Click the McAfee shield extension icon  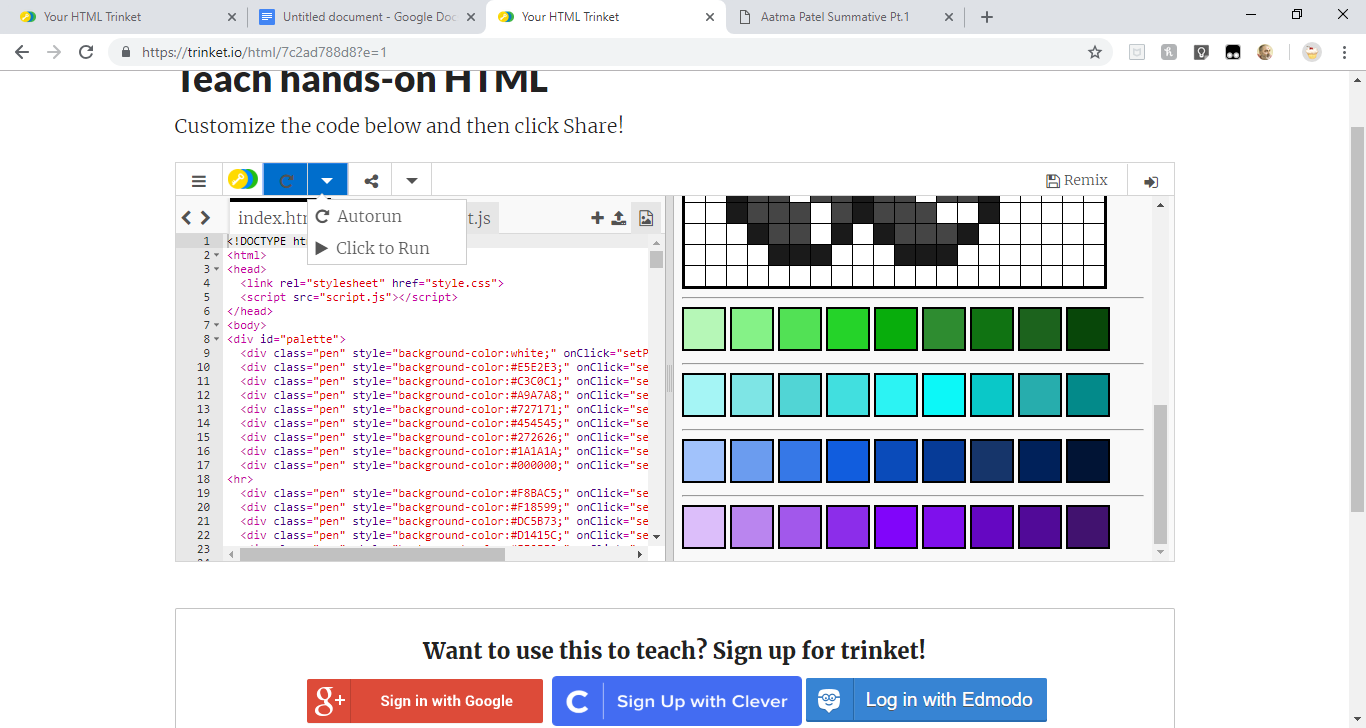(x=1137, y=52)
